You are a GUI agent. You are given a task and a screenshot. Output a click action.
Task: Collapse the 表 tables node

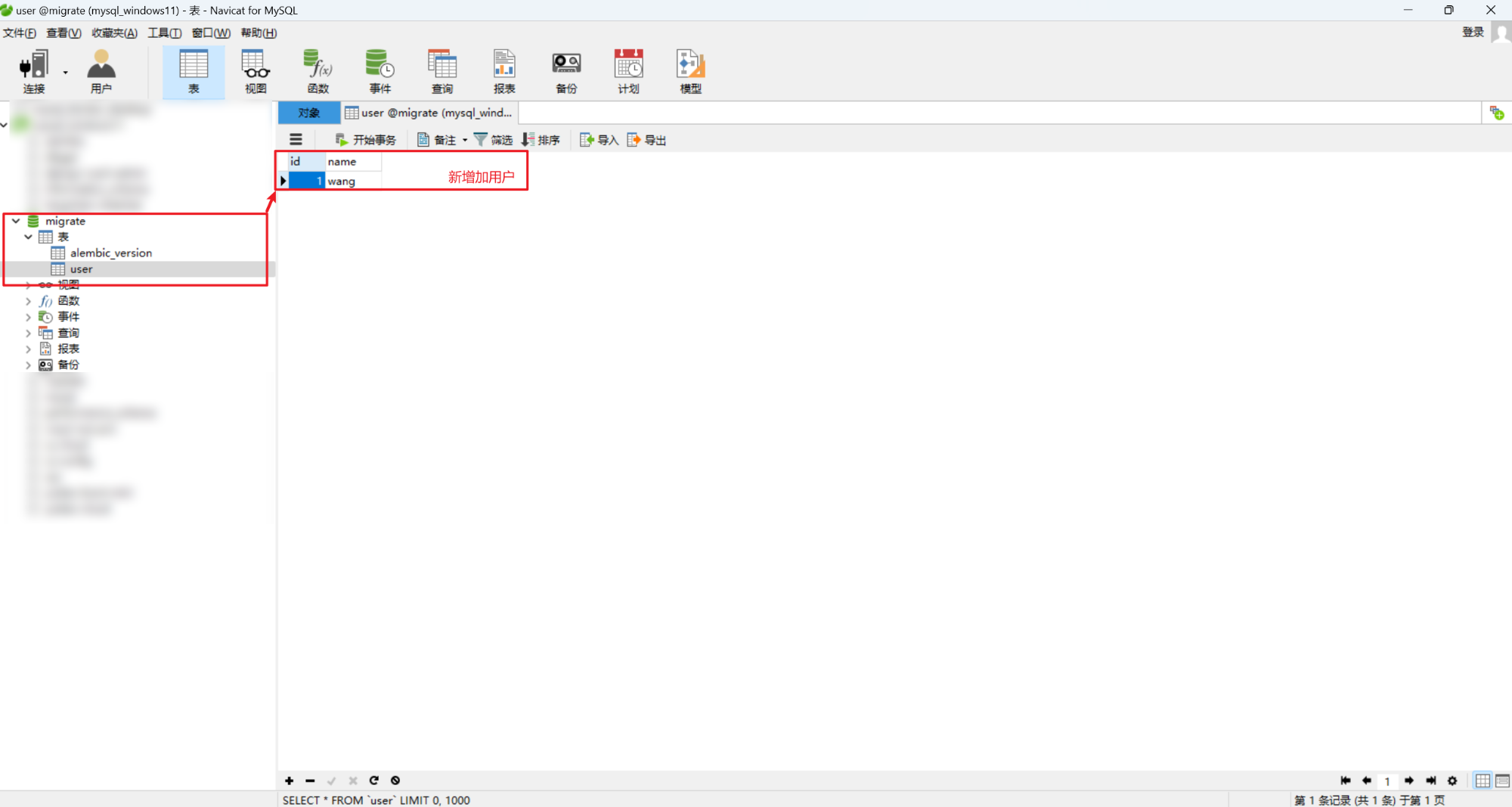click(x=28, y=237)
